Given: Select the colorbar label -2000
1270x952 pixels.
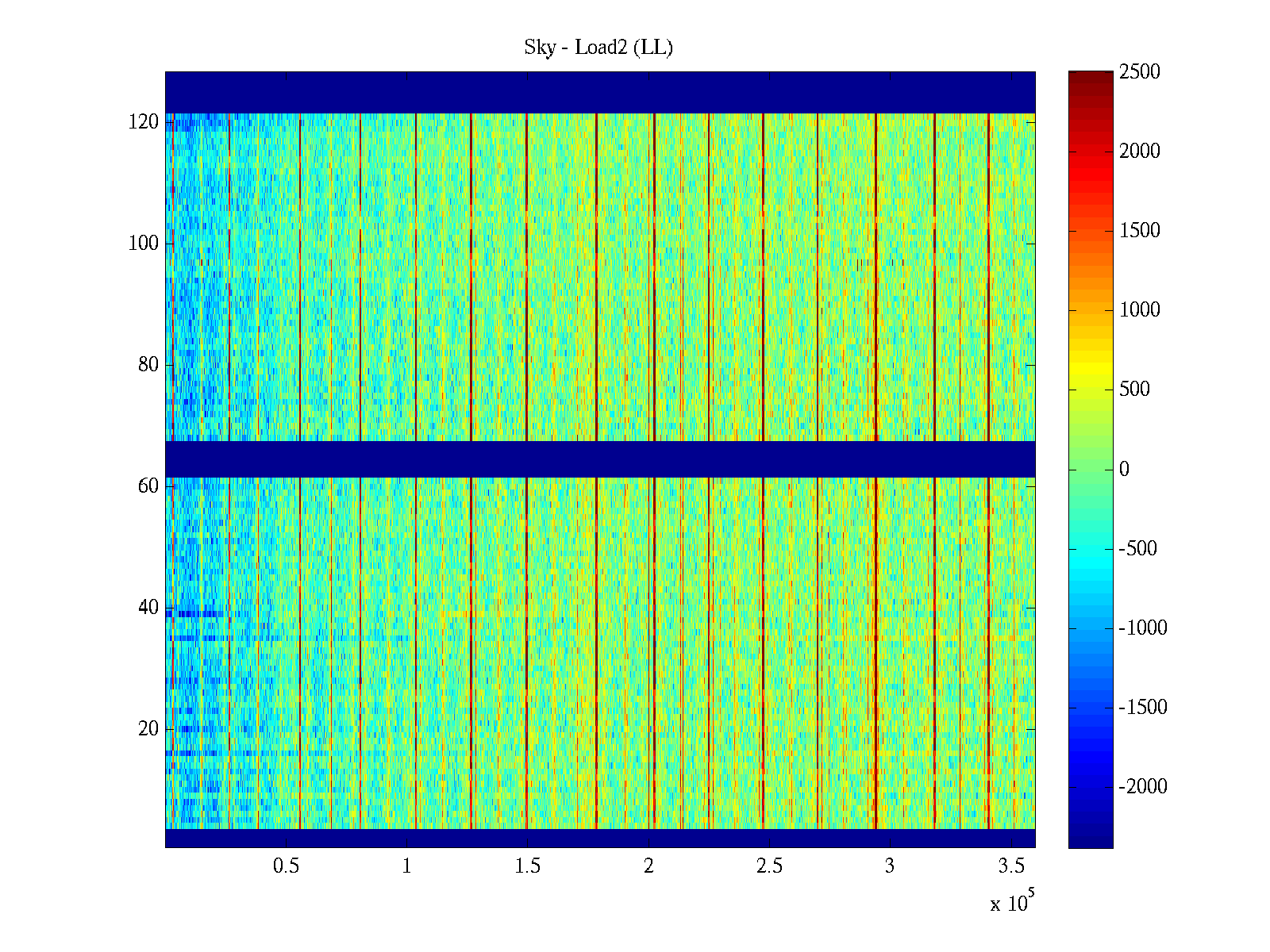Looking at the screenshot, I should coord(1142,787).
